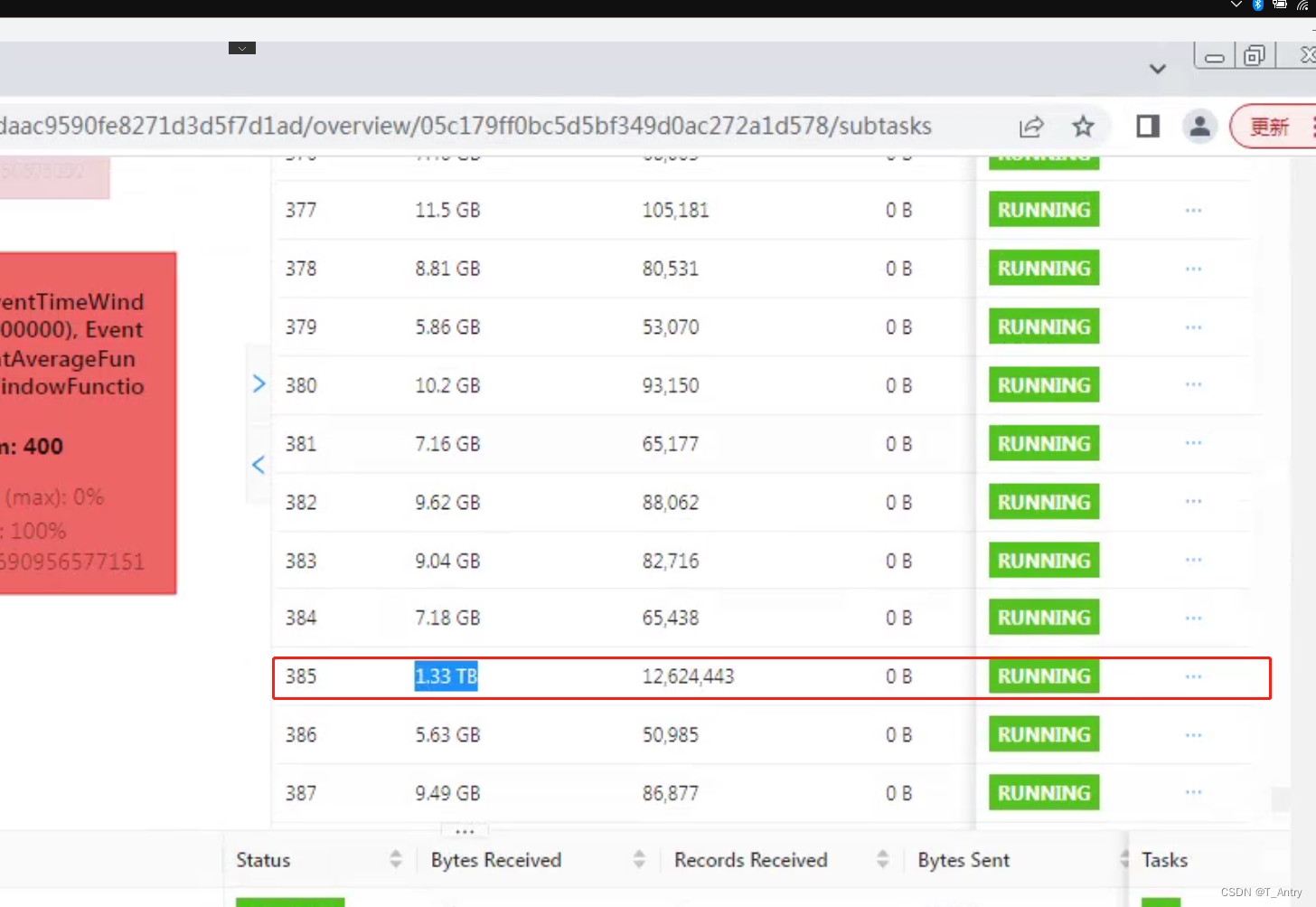1316x907 pixels.
Task: Click the 9.04 GB bytes cell
Action: click(447, 561)
